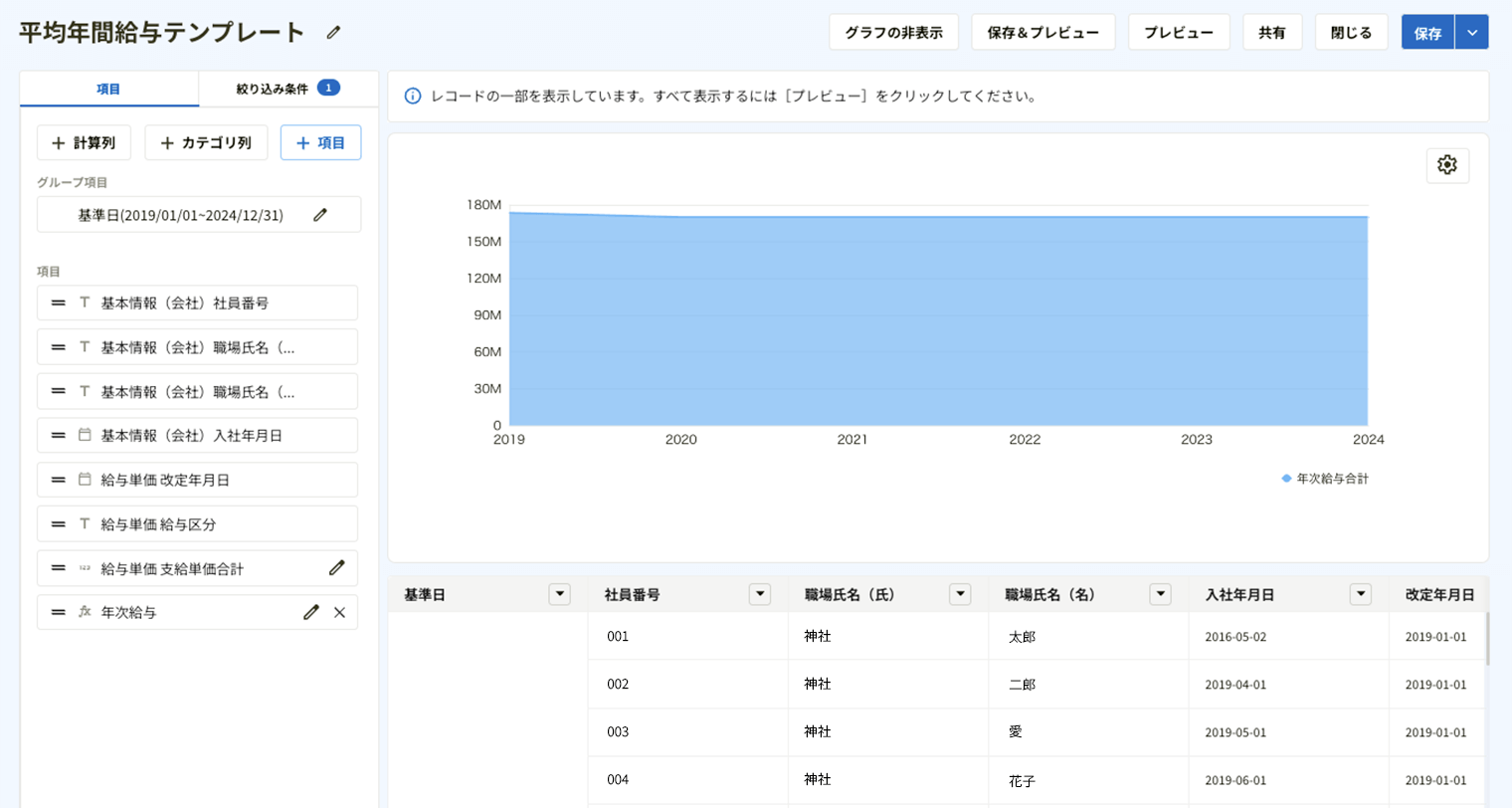1512x808 pixels.
Task: Toggle 年次給与合計 legend marker
Action: coord(1286,479)
